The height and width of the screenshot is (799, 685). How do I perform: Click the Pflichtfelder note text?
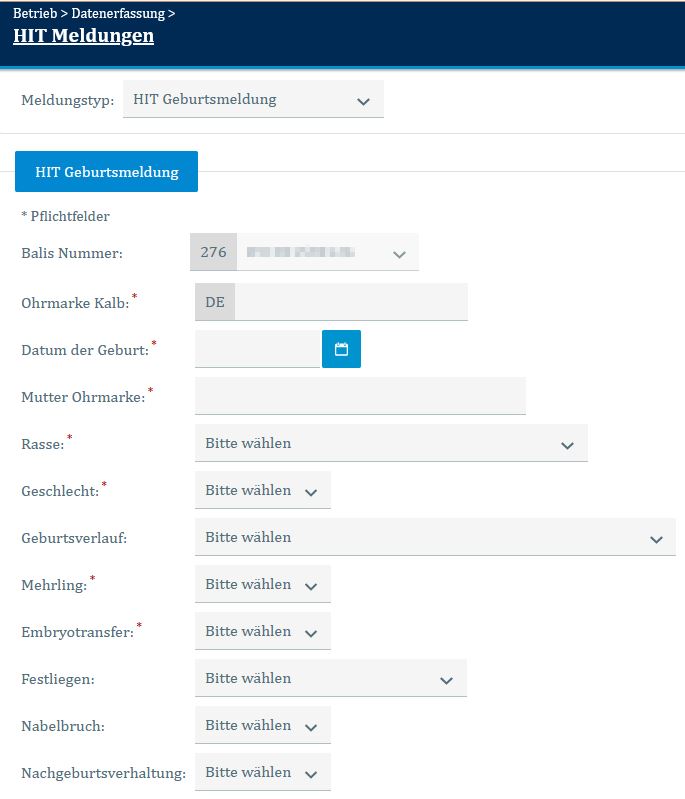[65, 216]
